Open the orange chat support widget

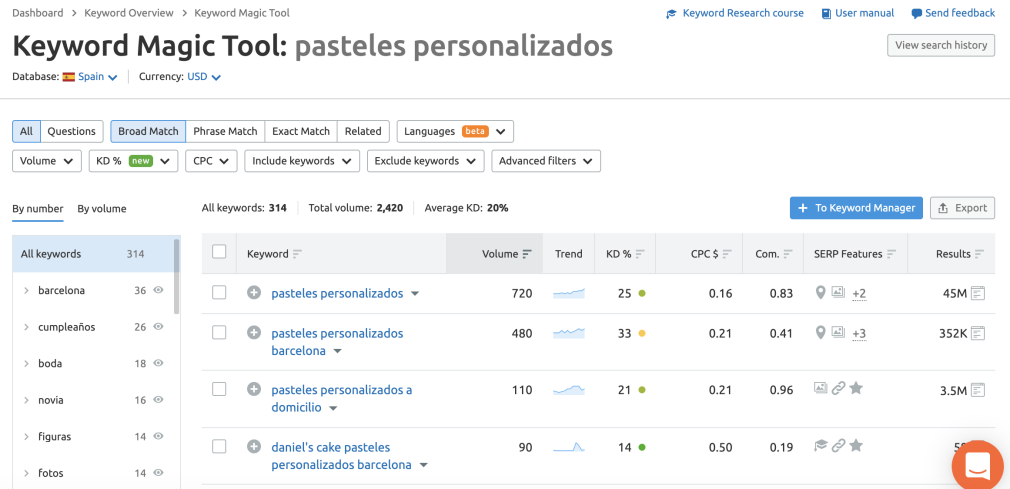[x=977, y=465]
